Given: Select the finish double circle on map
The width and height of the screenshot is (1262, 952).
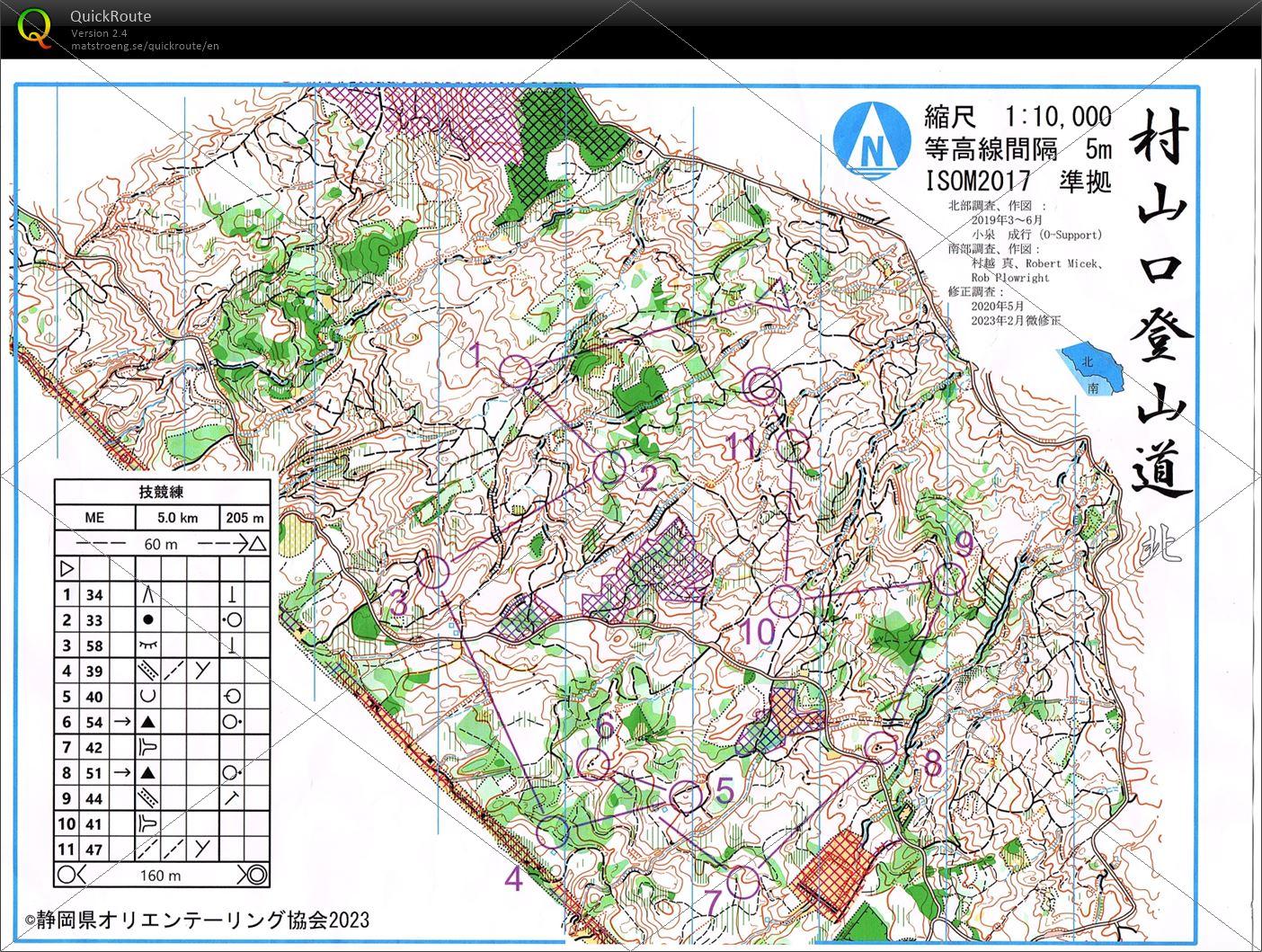Looking at the screenshot, I should click(x=762, y=387).
